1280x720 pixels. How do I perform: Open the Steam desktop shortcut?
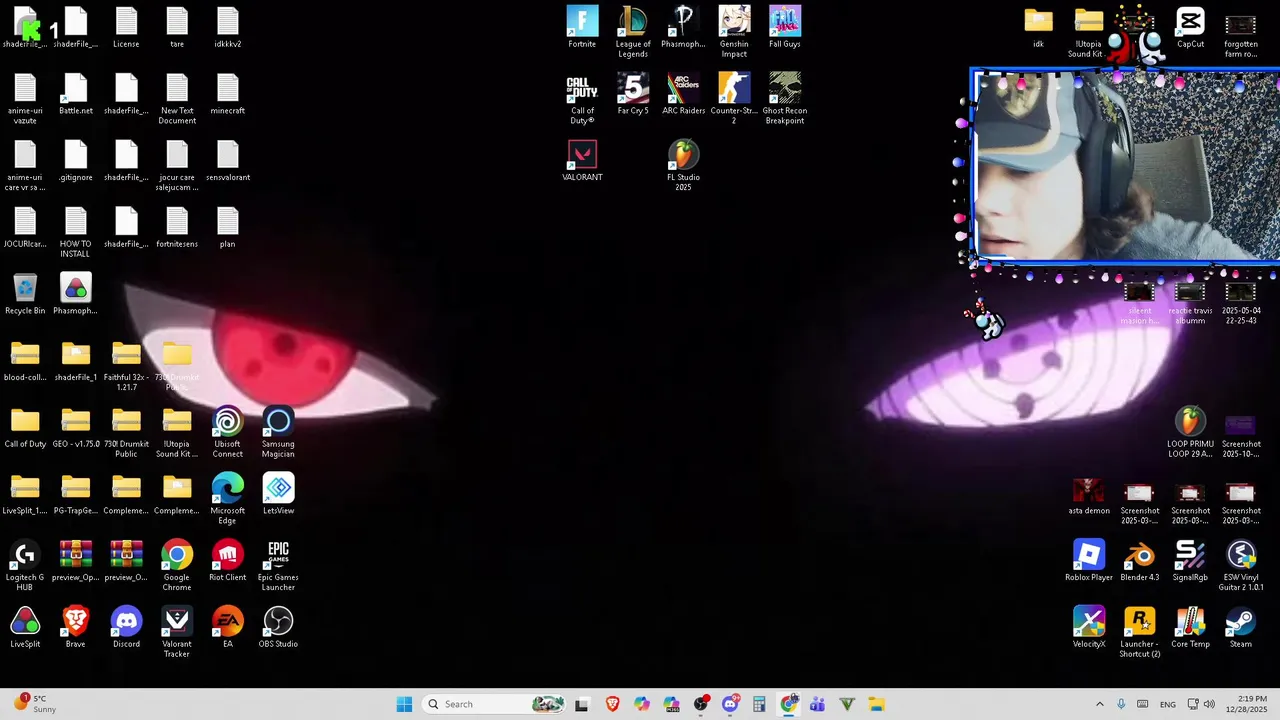coord(1241,627)
